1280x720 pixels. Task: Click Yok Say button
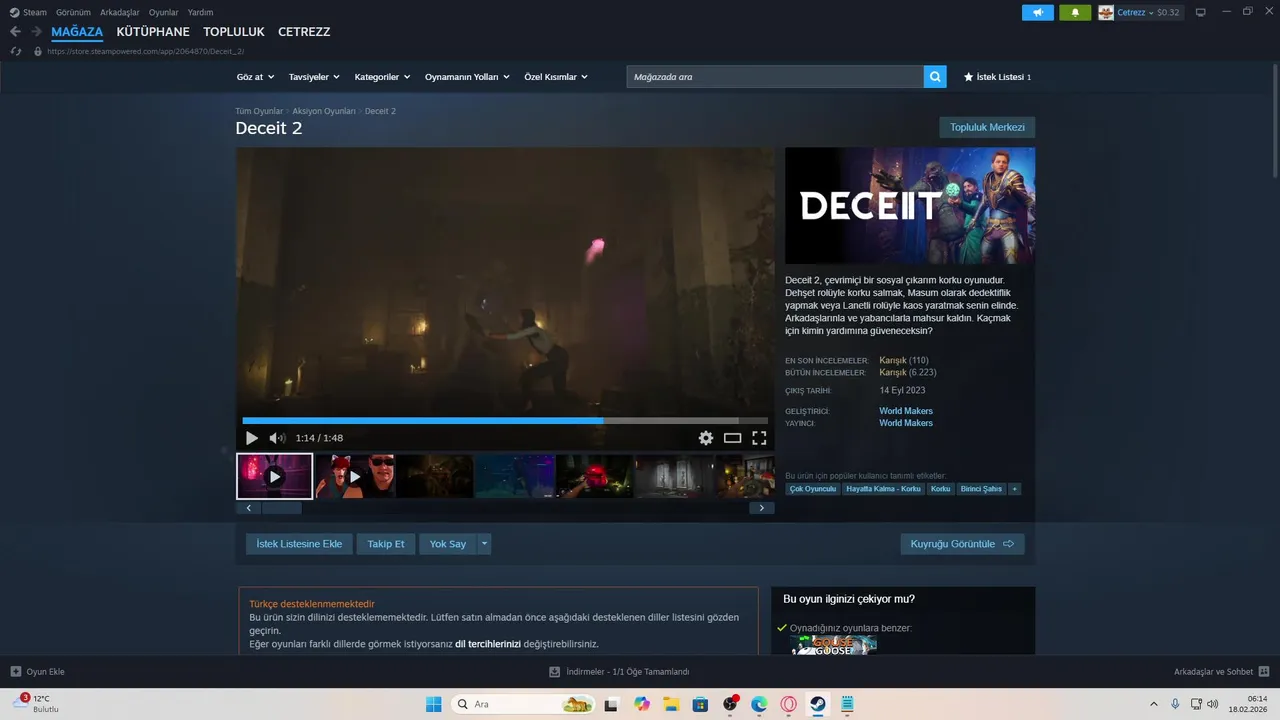[x=448, y=544]
